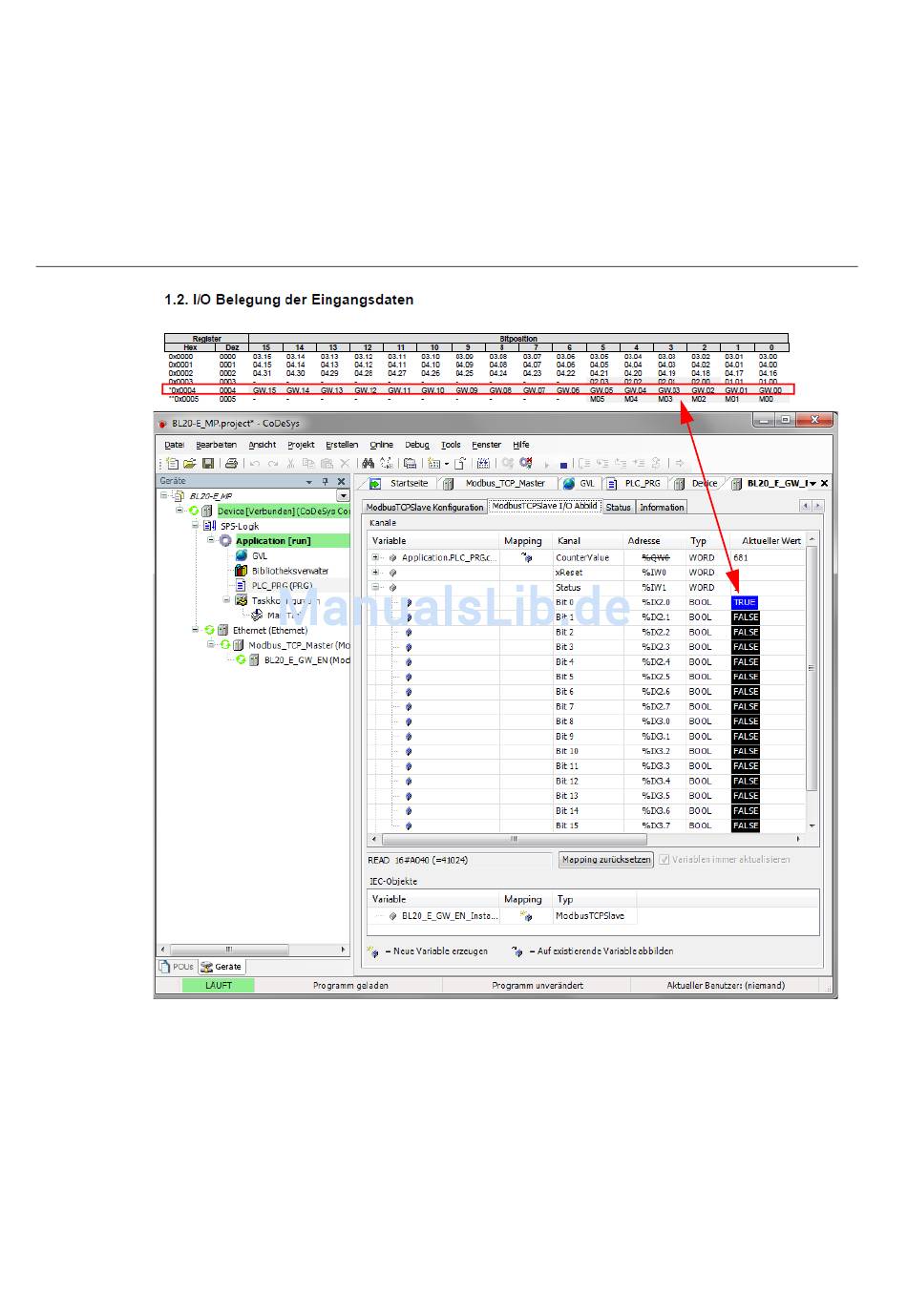Click the FALSE value of Bit 15
This screenshot has width=907, height=1316.
tap(746, 826)
